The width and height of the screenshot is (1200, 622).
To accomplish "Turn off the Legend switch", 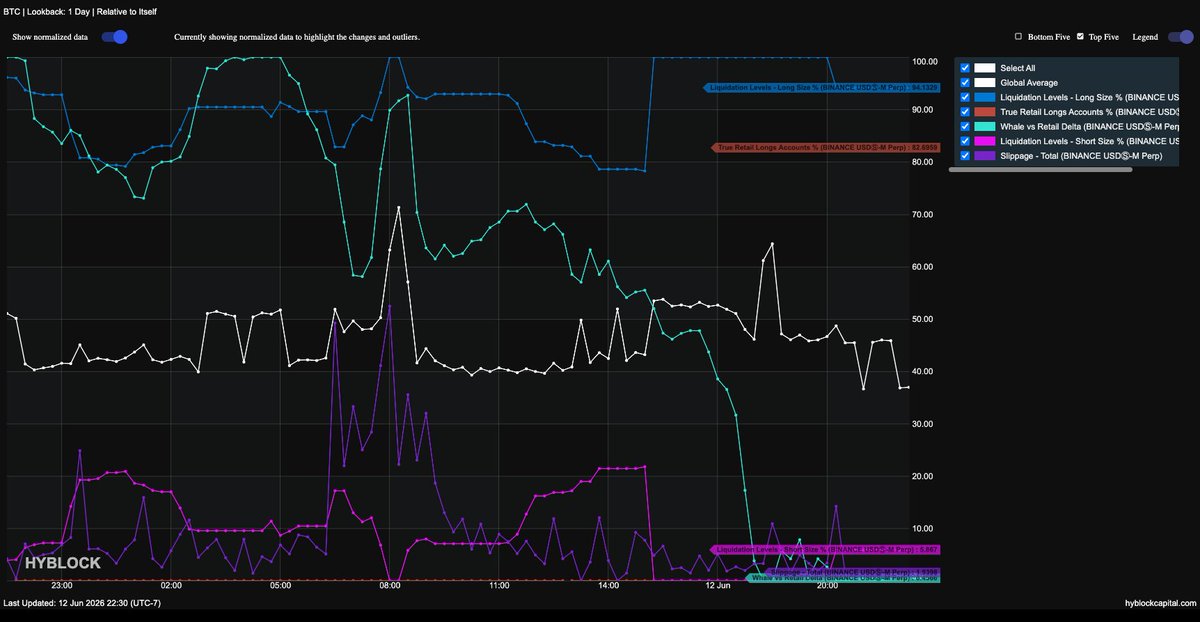I will tap(1180, 37).
